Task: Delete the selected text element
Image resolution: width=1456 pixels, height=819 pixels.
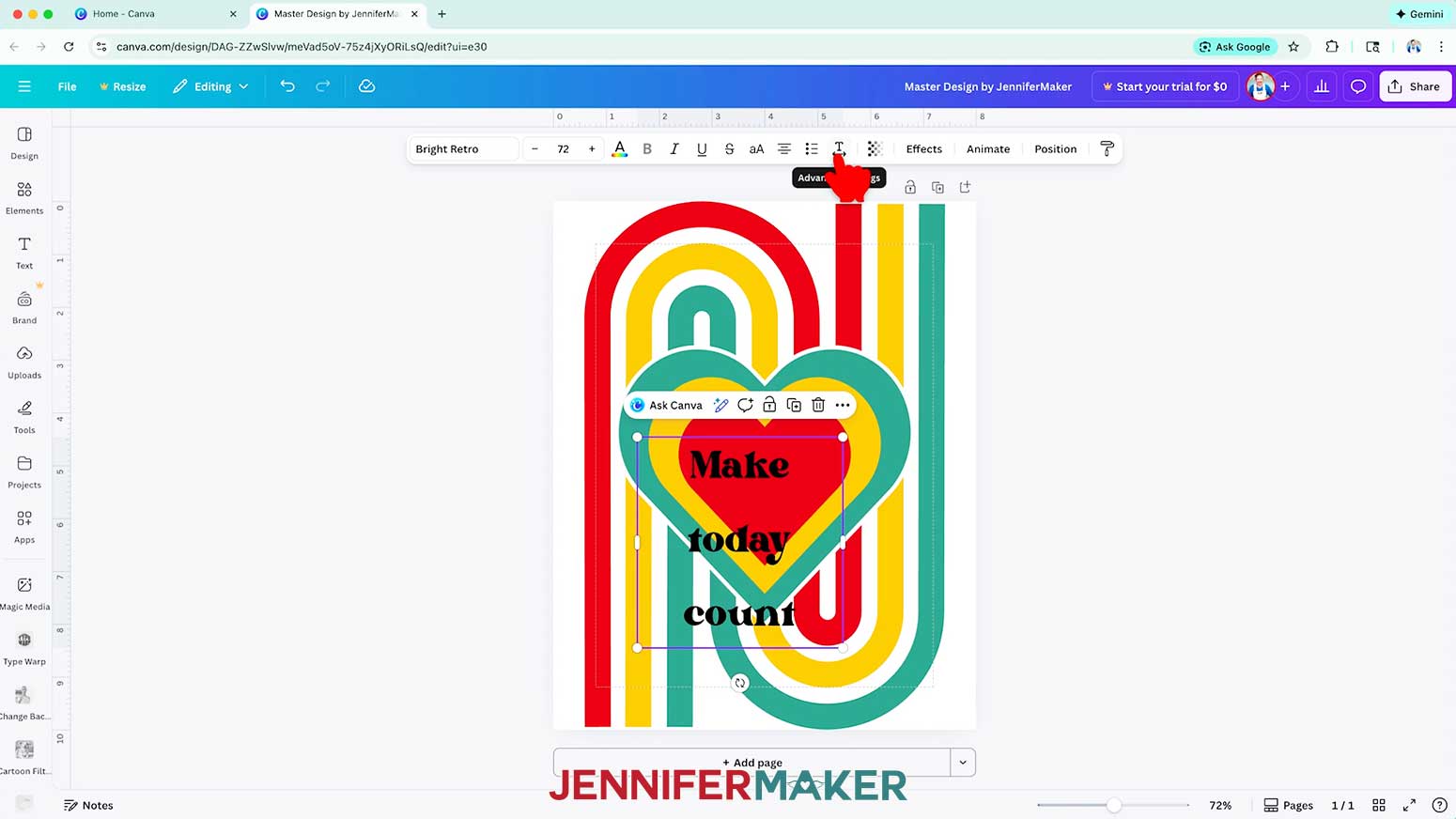Action: (818, 406)
